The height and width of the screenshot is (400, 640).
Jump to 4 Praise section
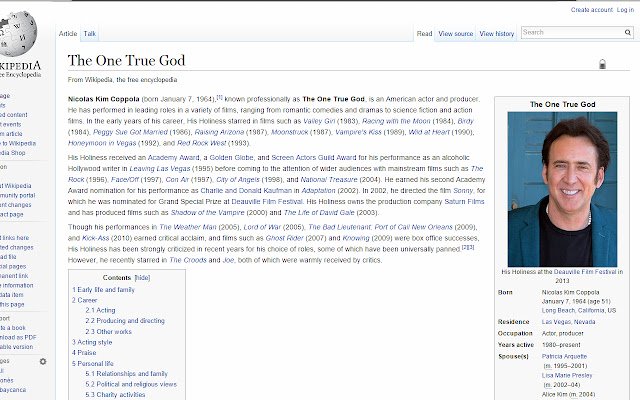point(84,353)
